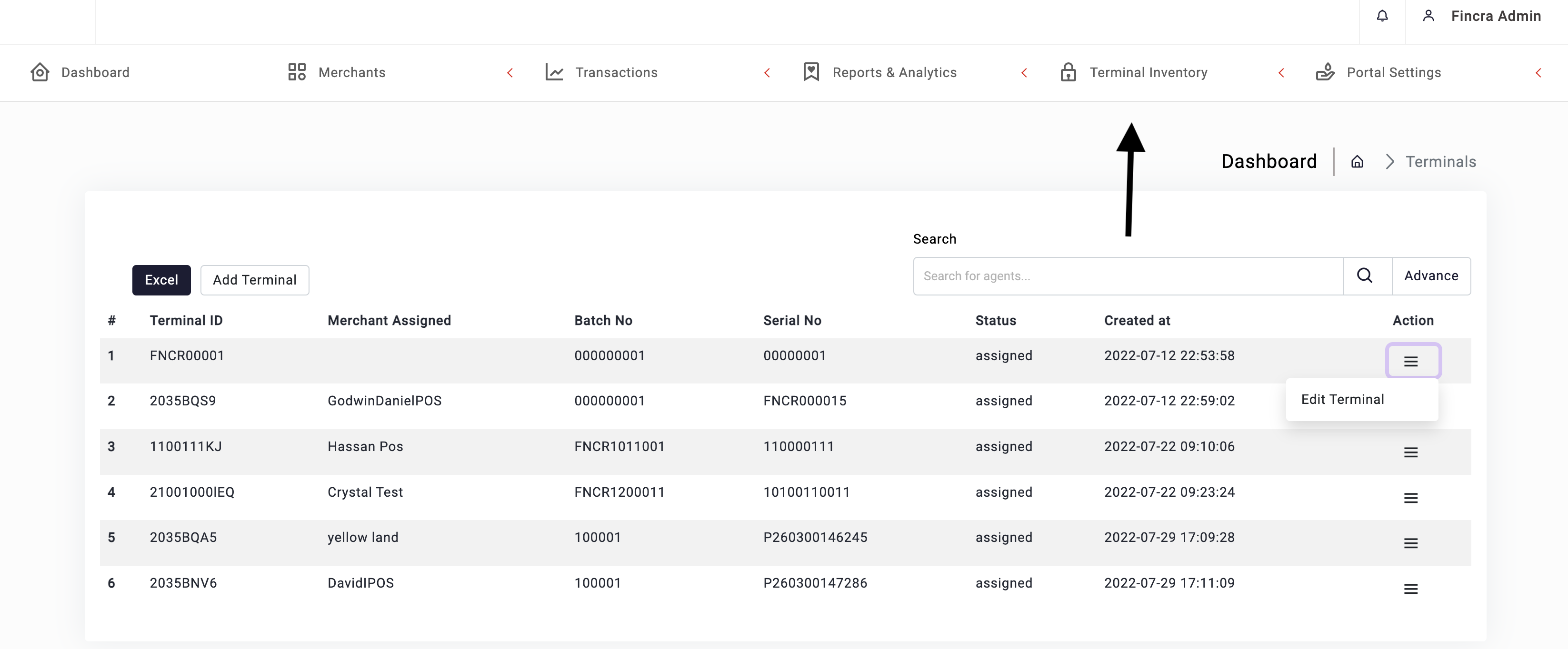
Task: Click the Add Terminal button
Action: 254,280
